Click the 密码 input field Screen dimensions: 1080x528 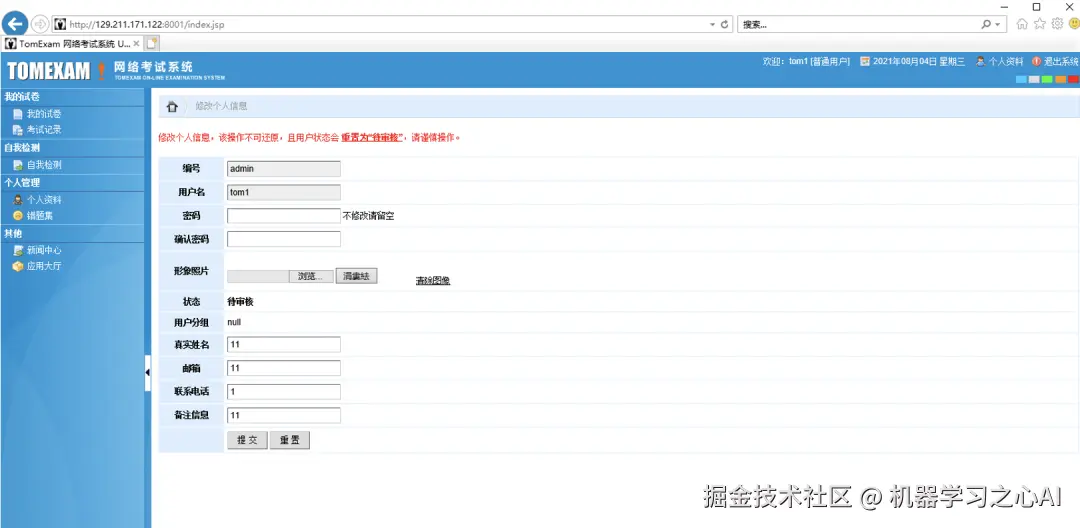tap(284, 215)
